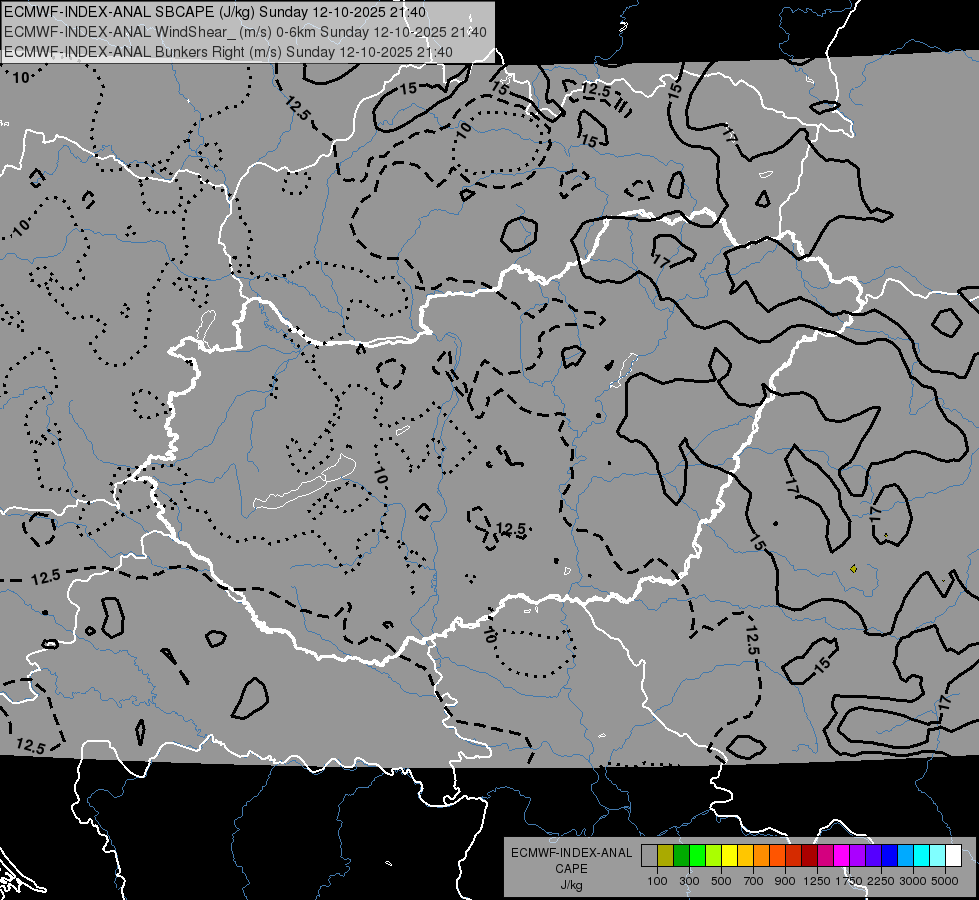979x900 pixels.
Task: Click the legend value 100
Action: coord(657,881)
